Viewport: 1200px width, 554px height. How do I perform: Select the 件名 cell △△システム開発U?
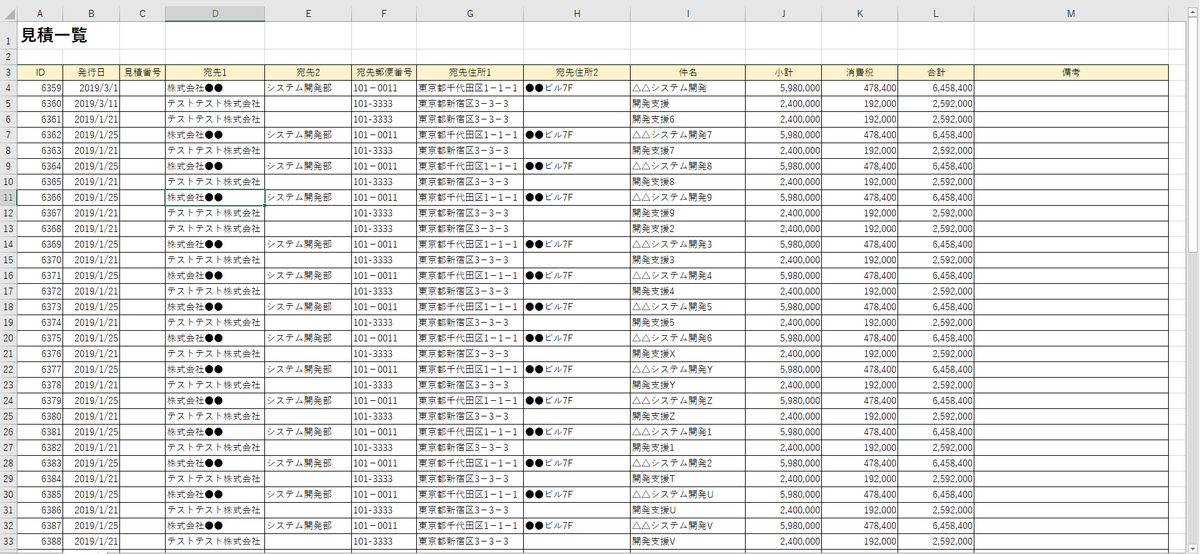pos(688,494)
